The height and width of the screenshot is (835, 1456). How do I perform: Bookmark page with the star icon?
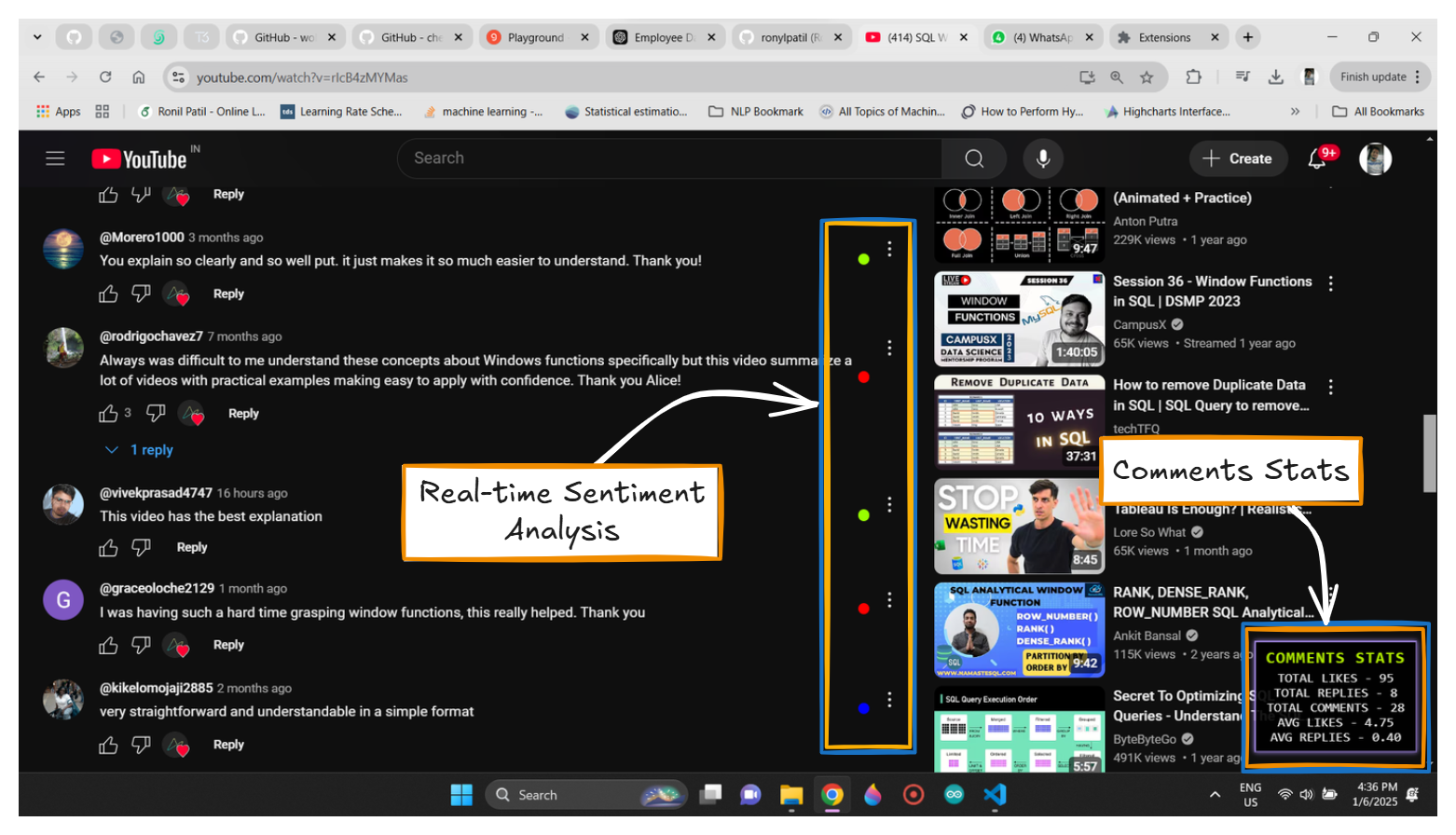1147,77
